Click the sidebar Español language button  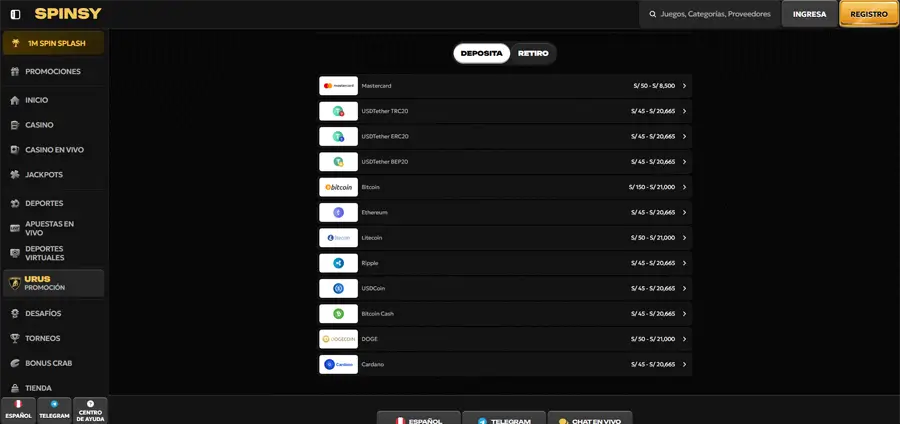[x=18, y=410]
